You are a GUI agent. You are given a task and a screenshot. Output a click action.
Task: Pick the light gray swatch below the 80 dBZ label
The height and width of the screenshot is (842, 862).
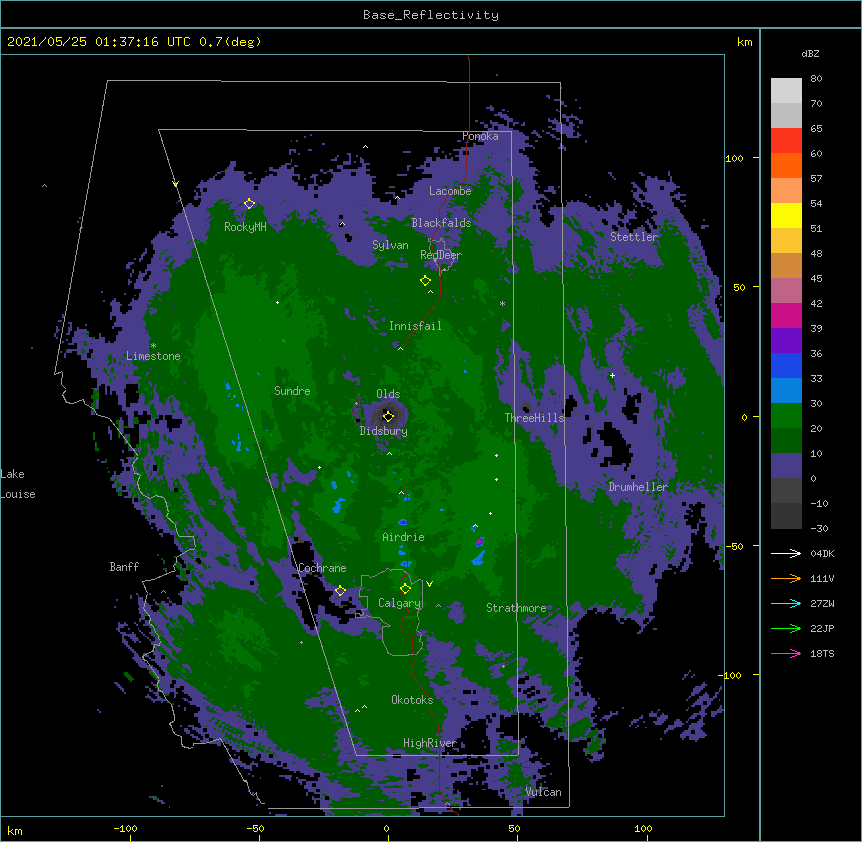pos(786,91)
